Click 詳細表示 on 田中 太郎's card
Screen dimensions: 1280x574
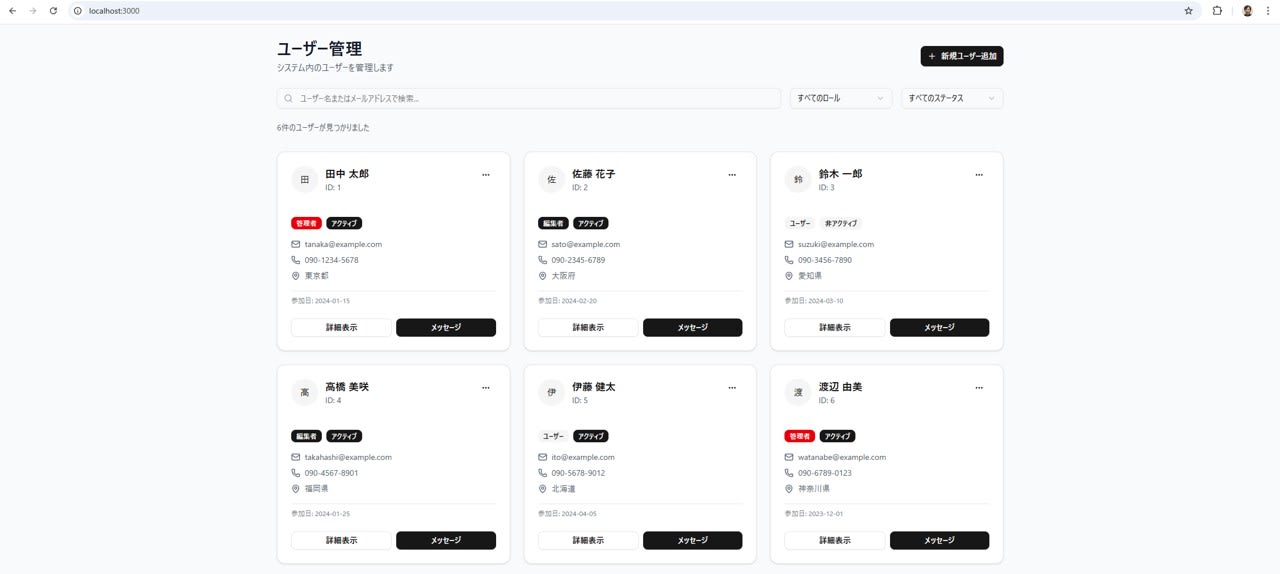(341, 327)
